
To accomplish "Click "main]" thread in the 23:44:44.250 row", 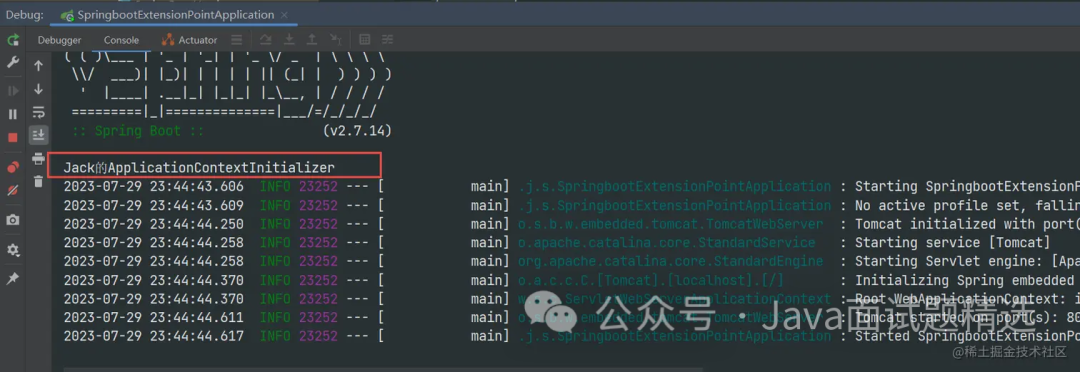I will point(490,224).
